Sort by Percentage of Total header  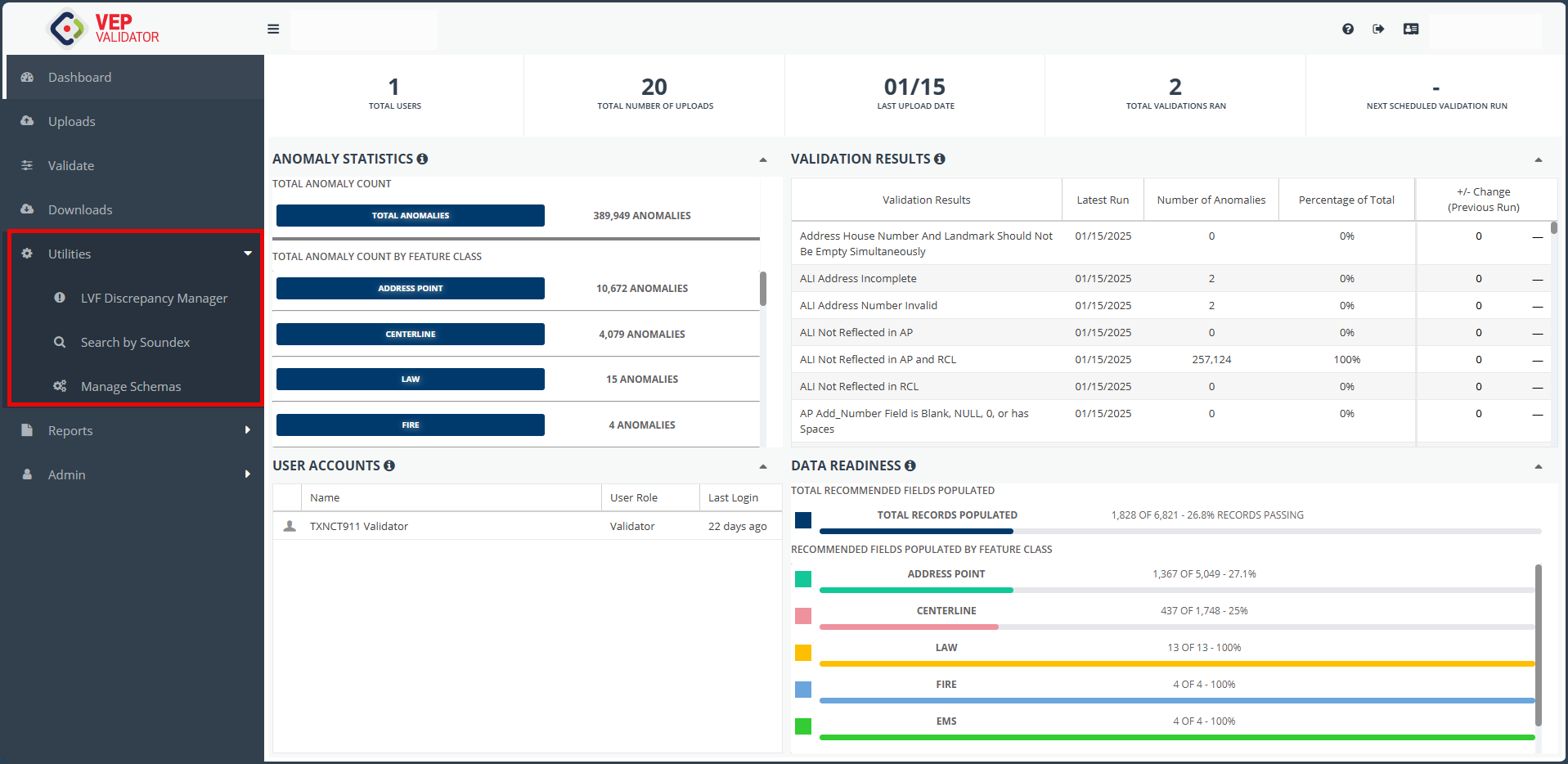pos(1346,200)
